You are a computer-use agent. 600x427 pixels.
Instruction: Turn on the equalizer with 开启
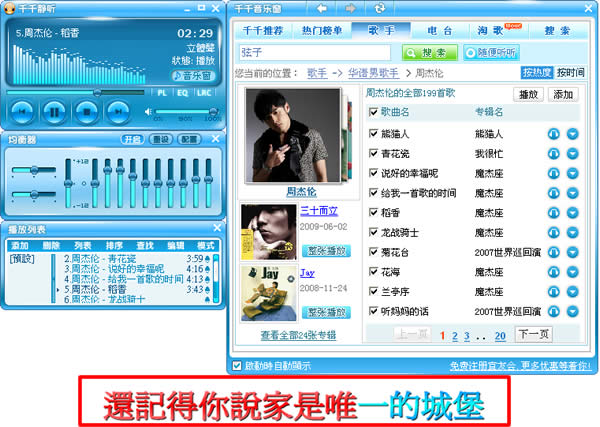pos(132,139)
